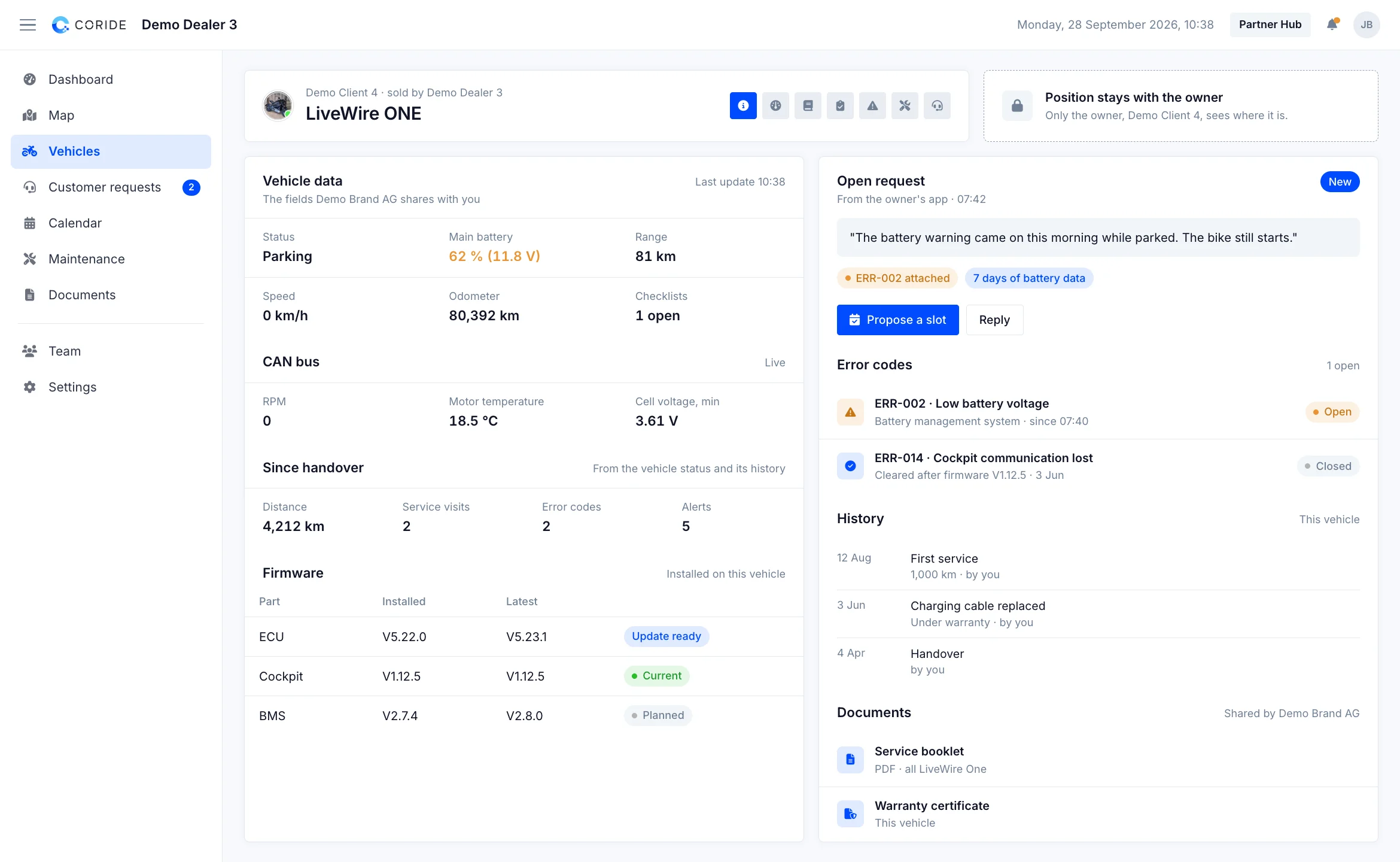The height and width of the screenshot is (862, 1400).
Task: Open the Service booklet document
Action: click(x=1098, y=760)
